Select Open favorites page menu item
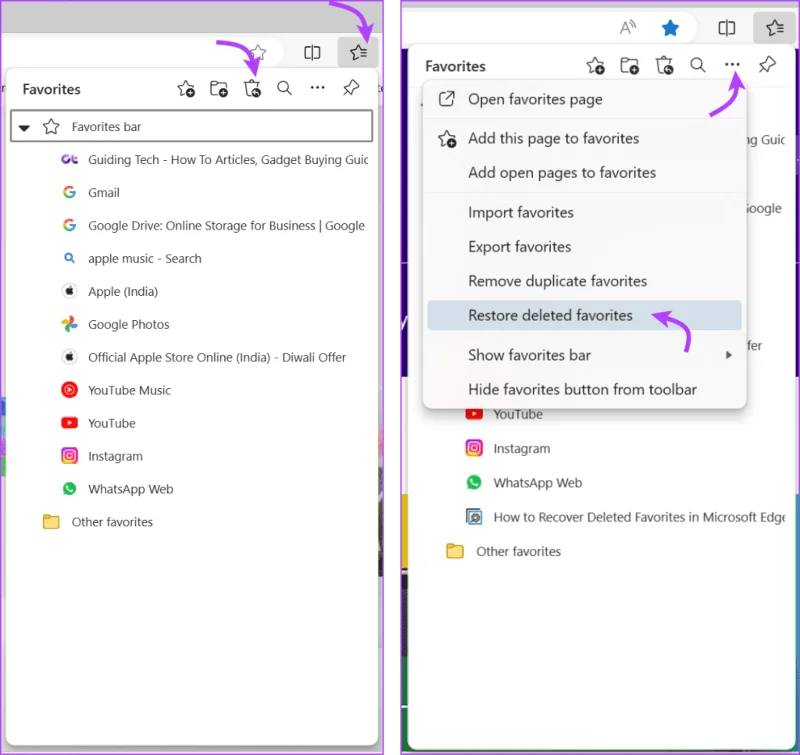Image resolution: width=800 pixels, height=755 pixels. tap(585, 99)
